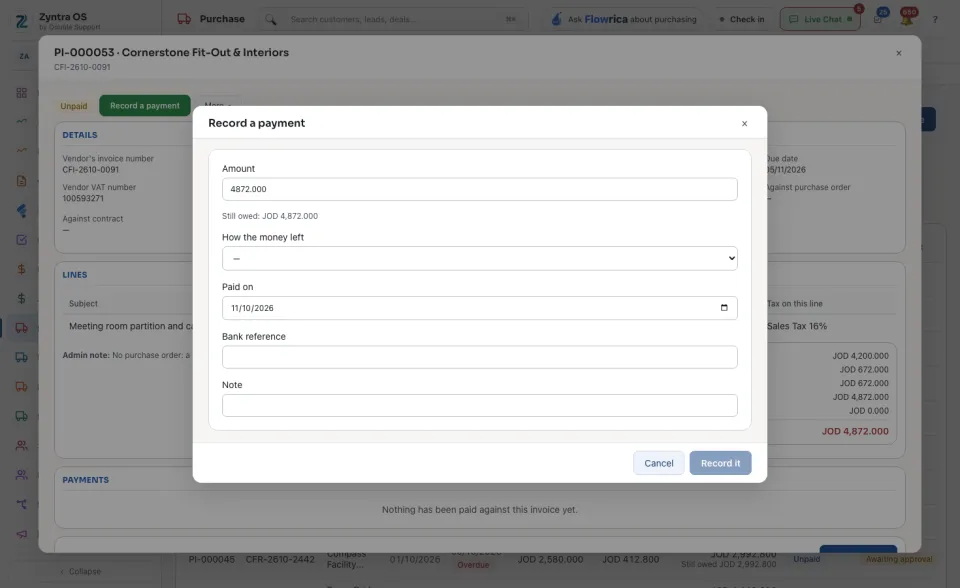
Task: Open the dashboard grid icon in sidebar
Action: (21, 92)
